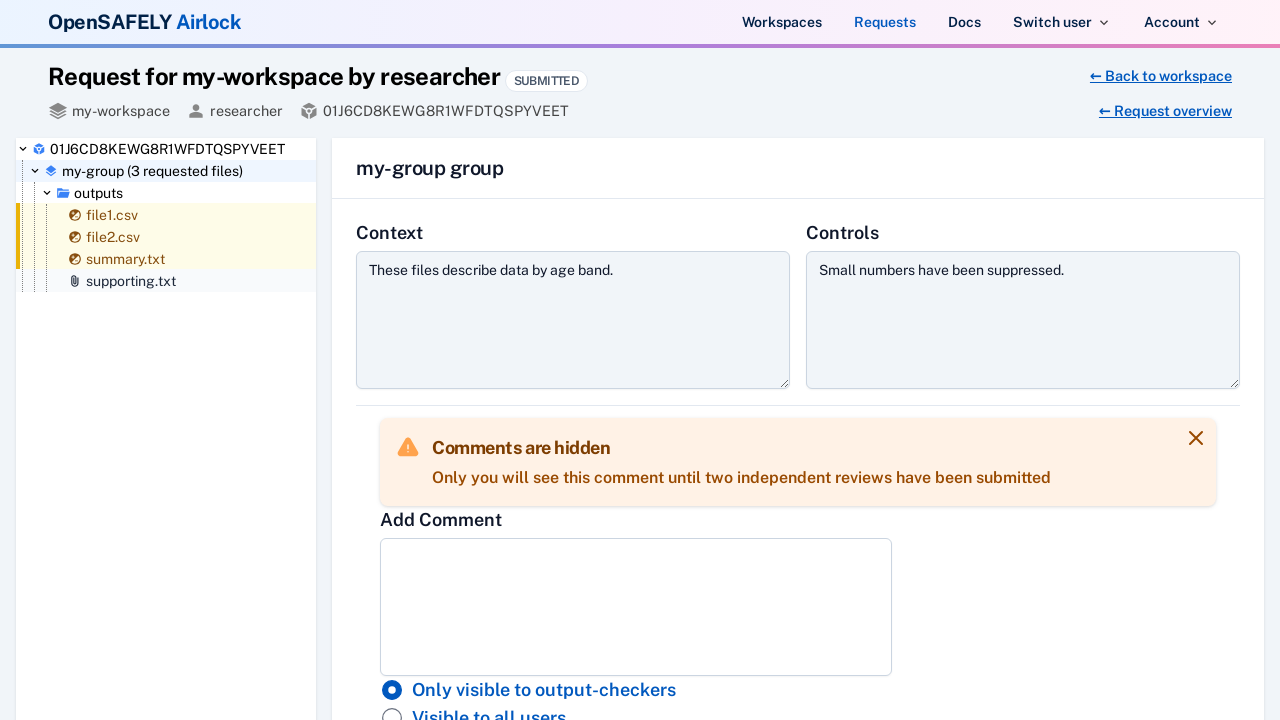Follow the Back to workspace link
Viewport: 1280px width, 720px height.
[1160, 76]
